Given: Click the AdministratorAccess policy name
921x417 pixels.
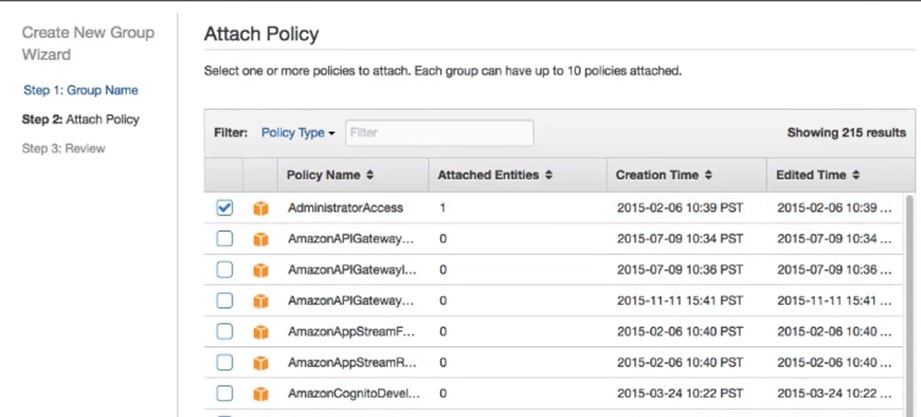Looking at the screenshot, I should click(345, 208).
